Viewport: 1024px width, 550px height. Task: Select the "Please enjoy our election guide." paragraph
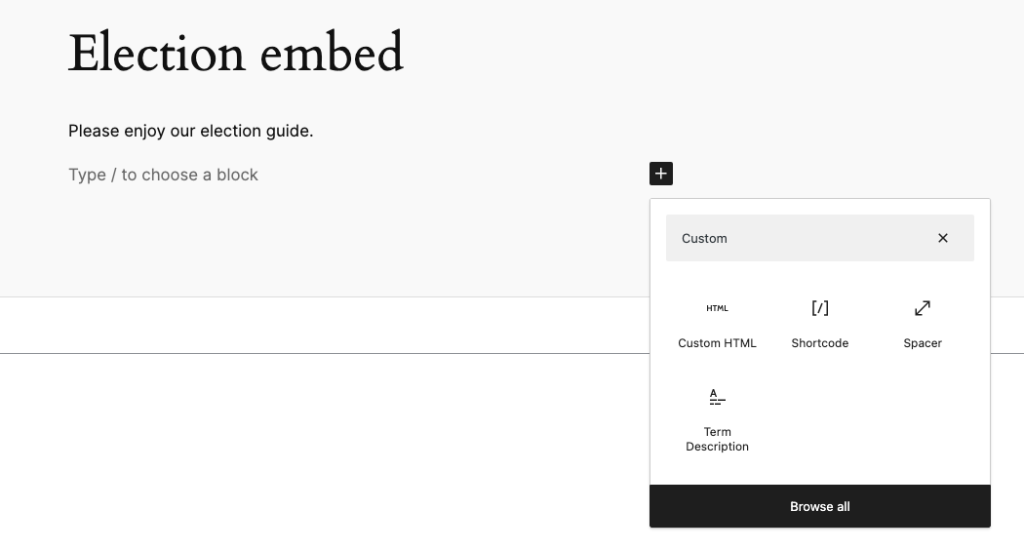click(x=190, y=131)
